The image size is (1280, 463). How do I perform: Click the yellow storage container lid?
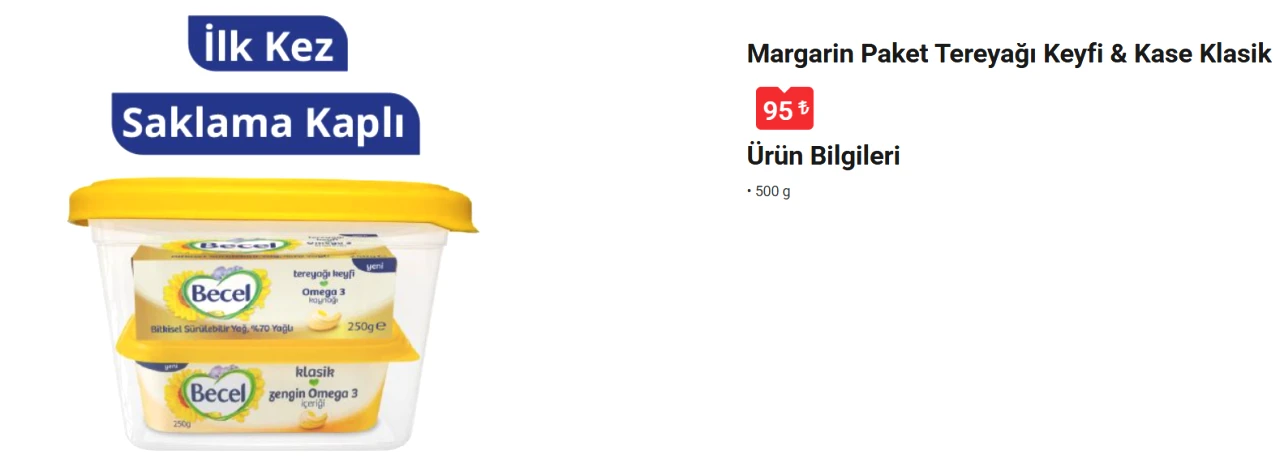(x=270, y=205)
